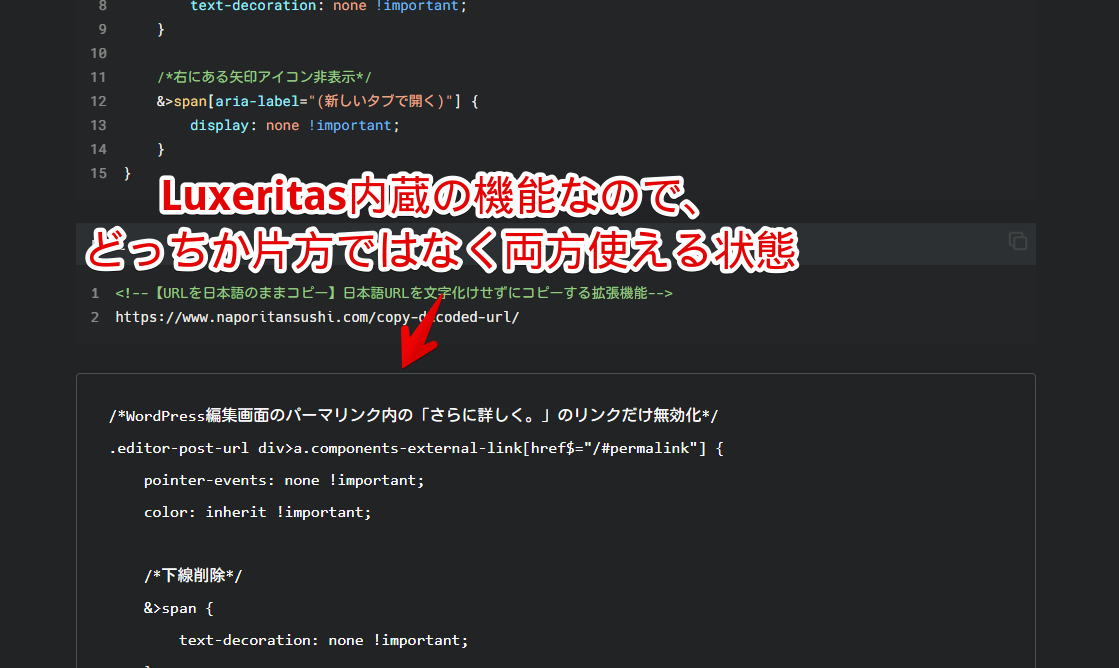Click line number 11 in the gutter
1119x668 pixels.
(98, 77)
